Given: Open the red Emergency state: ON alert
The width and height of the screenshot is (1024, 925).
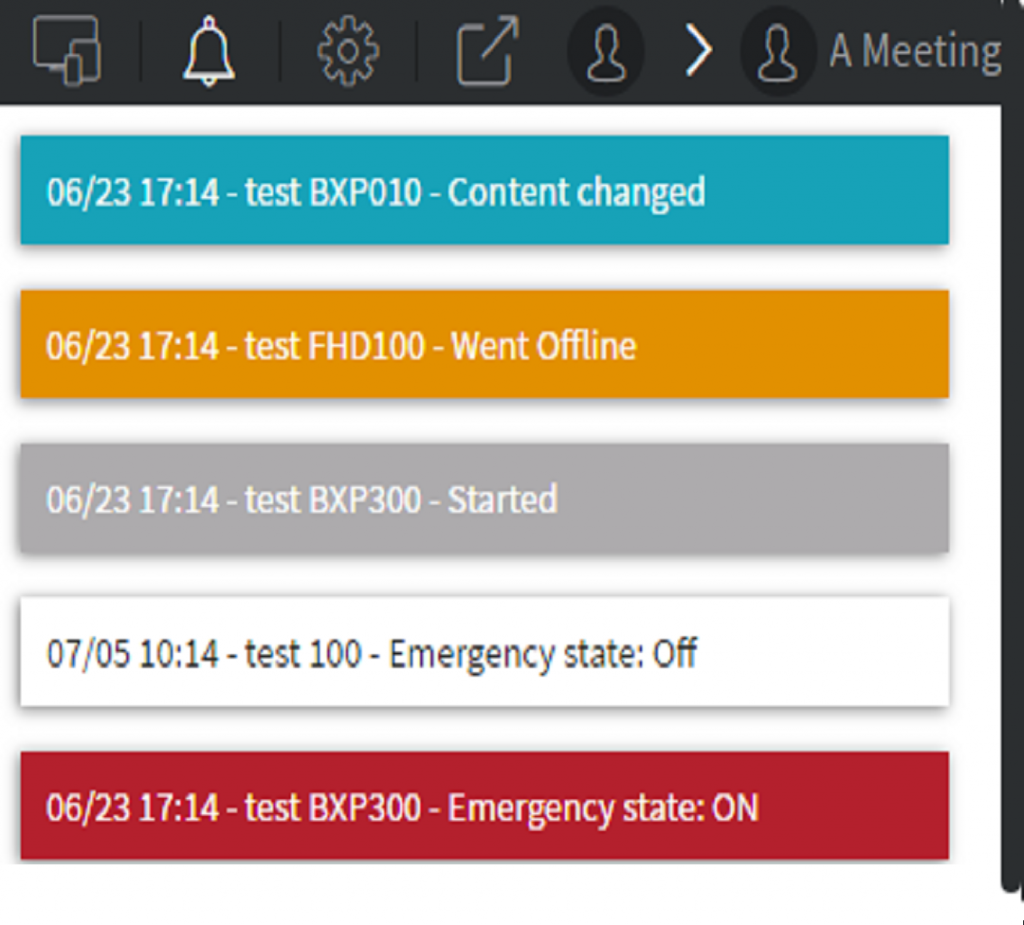Looking at the screenshot, I should [x=485, y=806].
